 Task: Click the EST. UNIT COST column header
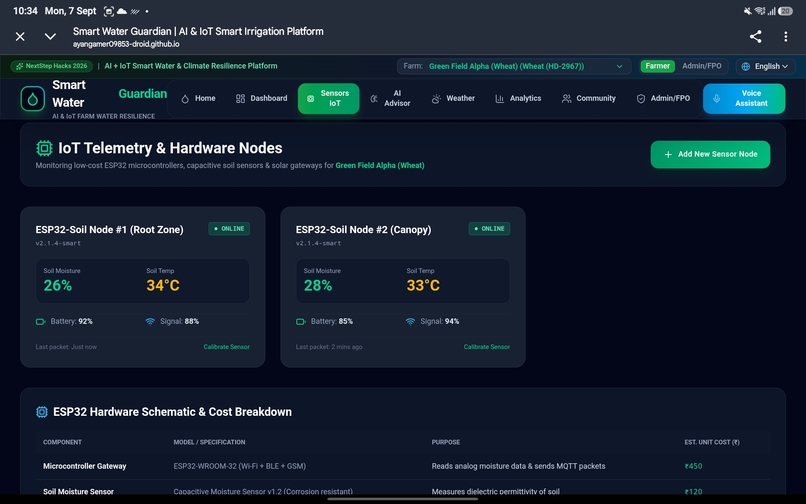tap(712, 442)
